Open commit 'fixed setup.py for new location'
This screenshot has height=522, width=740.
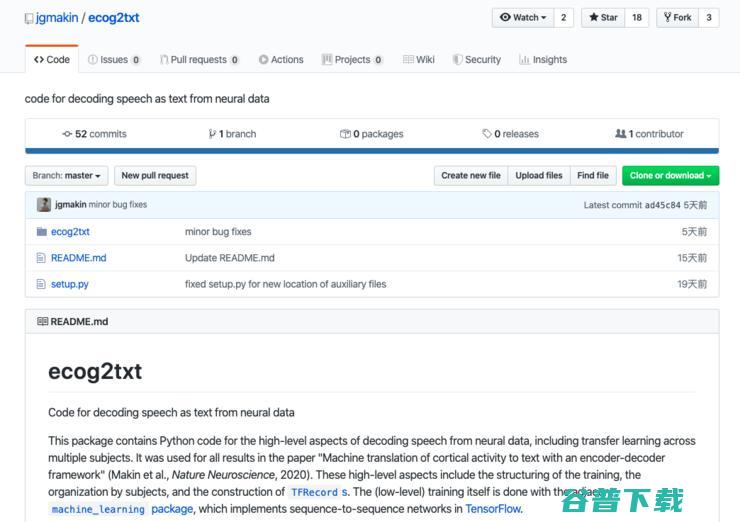(x=286, y=284)
